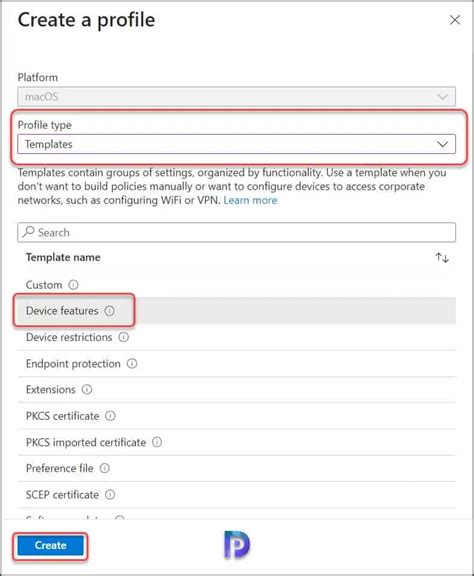Click the info icon for PKCS imported certificate
The width and height of the screenshot is (474, 576).
pyautogui.click(x=157, y=442)
